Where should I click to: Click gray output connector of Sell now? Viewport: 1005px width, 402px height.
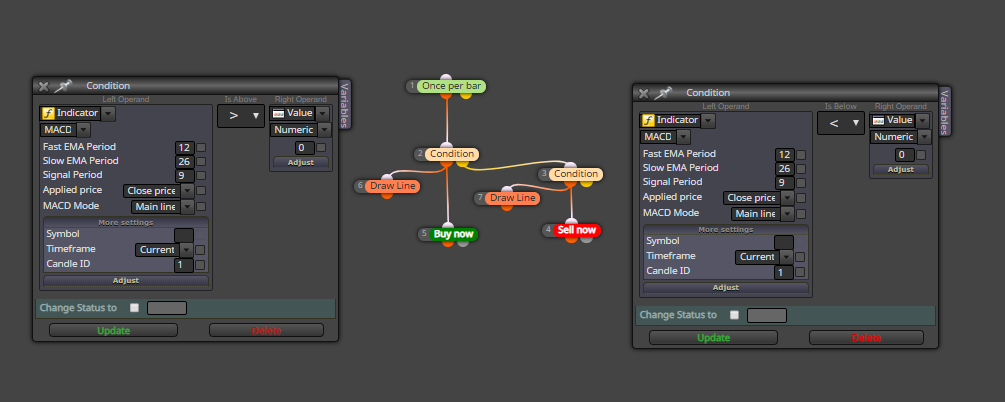click(x=586, y=239)
